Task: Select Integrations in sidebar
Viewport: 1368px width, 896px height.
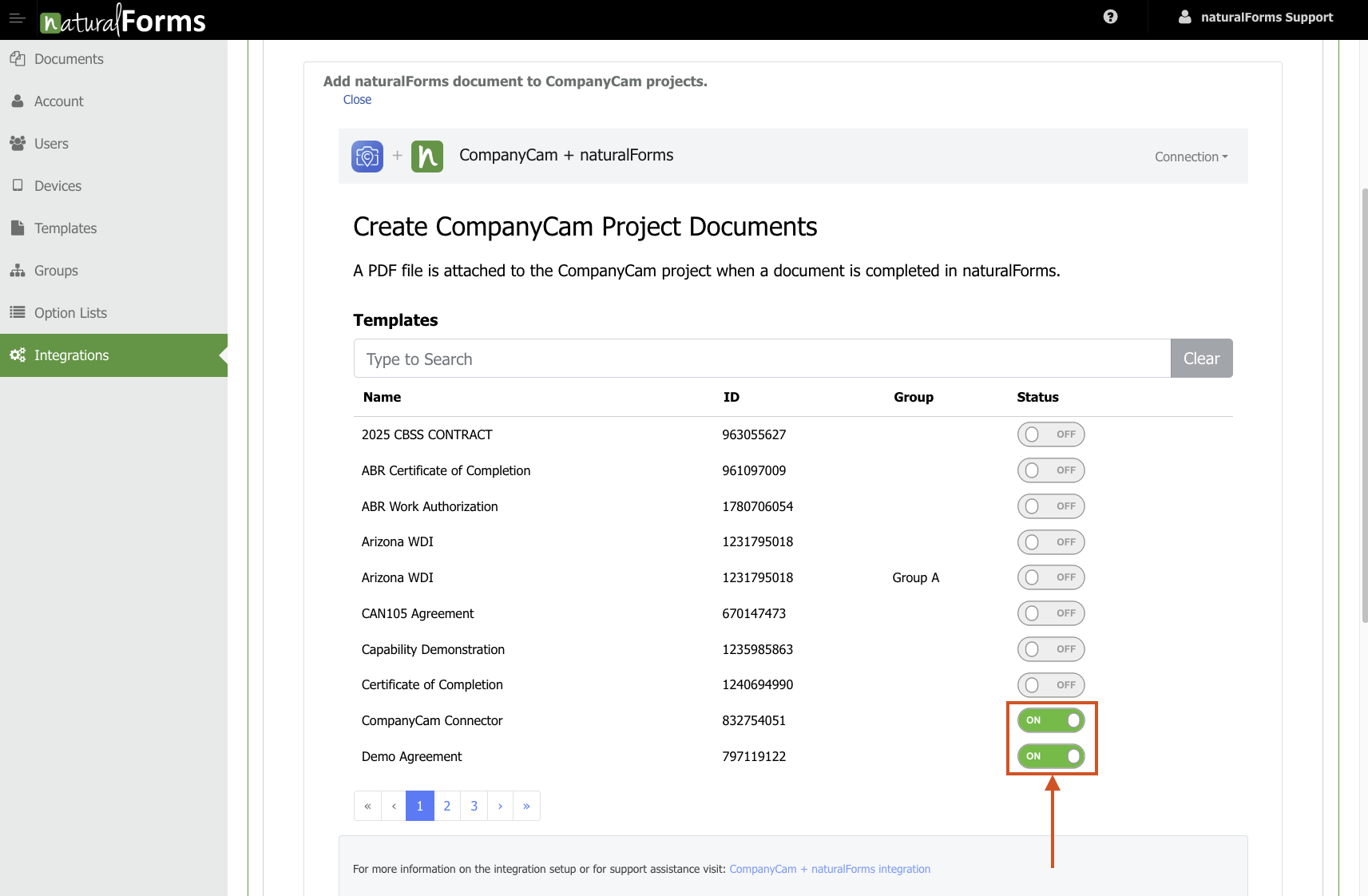Action: click(113, 355)
